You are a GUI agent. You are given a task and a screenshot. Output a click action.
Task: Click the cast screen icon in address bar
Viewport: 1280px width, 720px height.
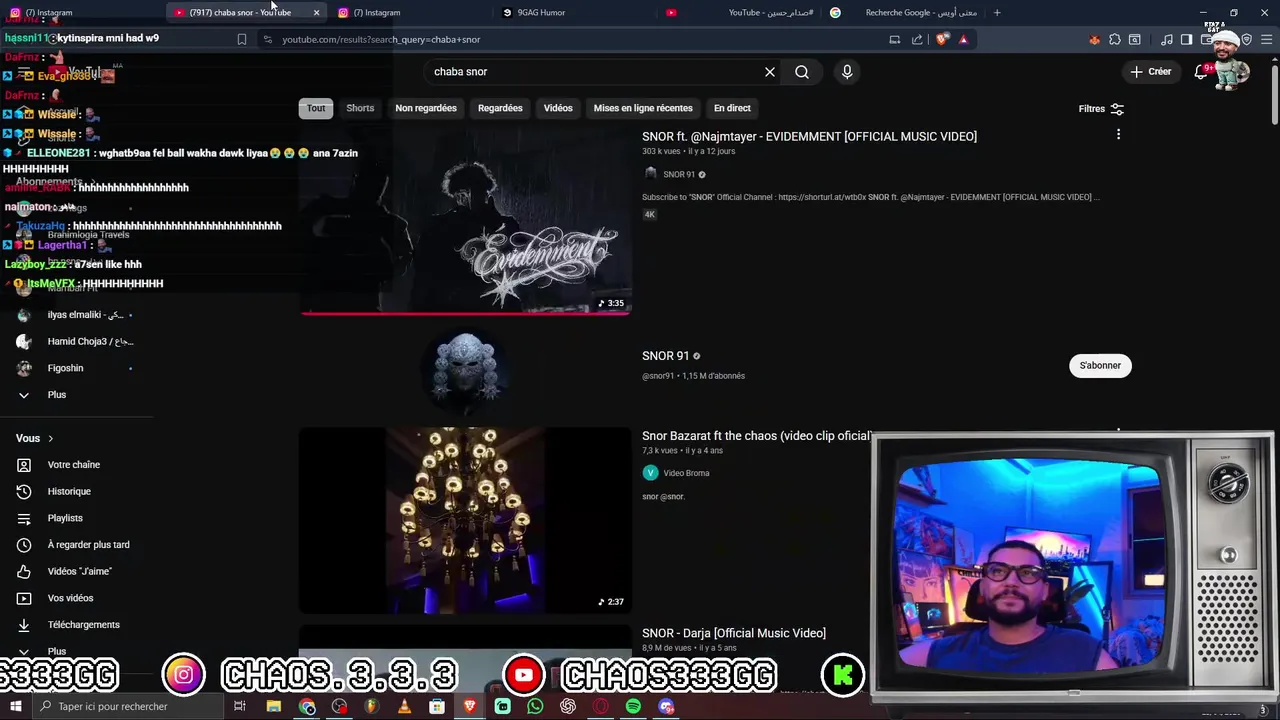click(895, 40)
